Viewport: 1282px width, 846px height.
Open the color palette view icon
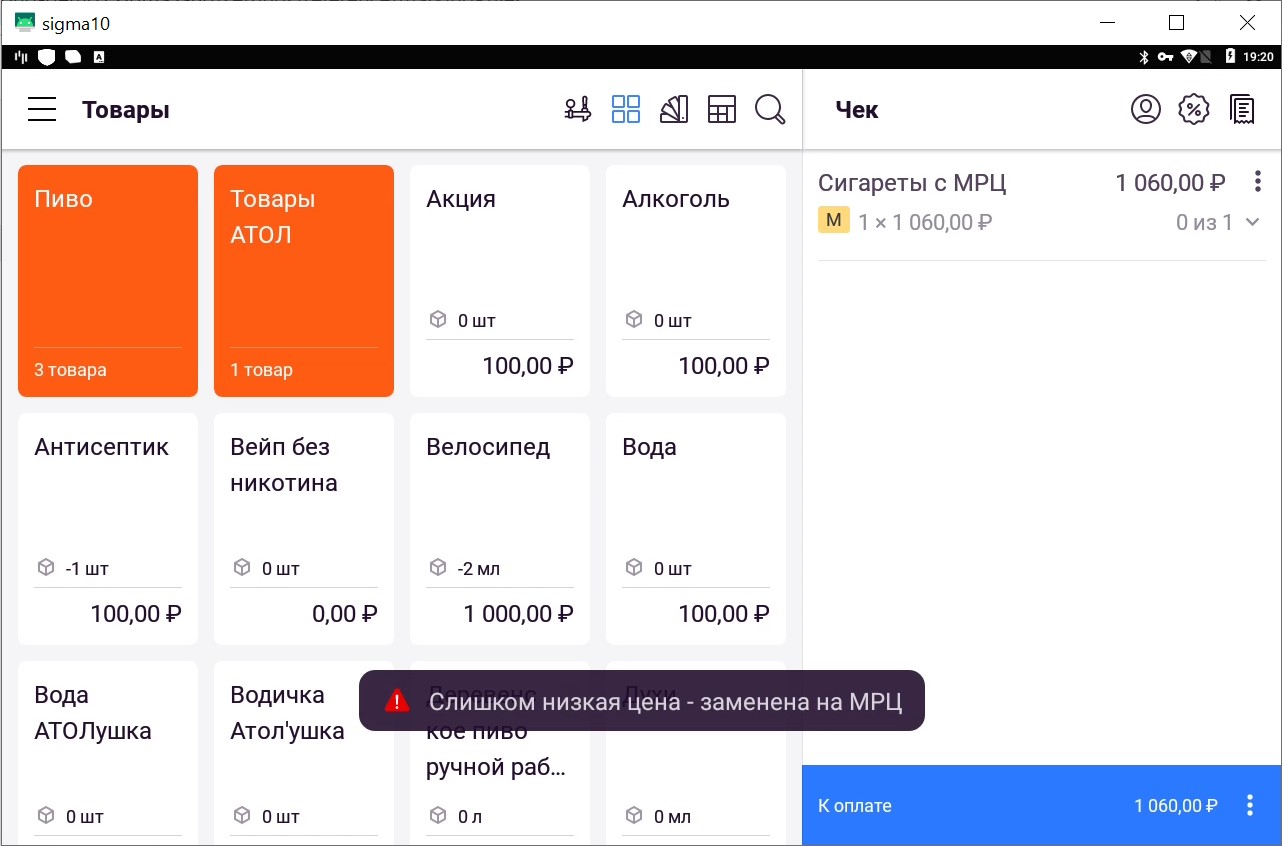(x=674, y=109)
